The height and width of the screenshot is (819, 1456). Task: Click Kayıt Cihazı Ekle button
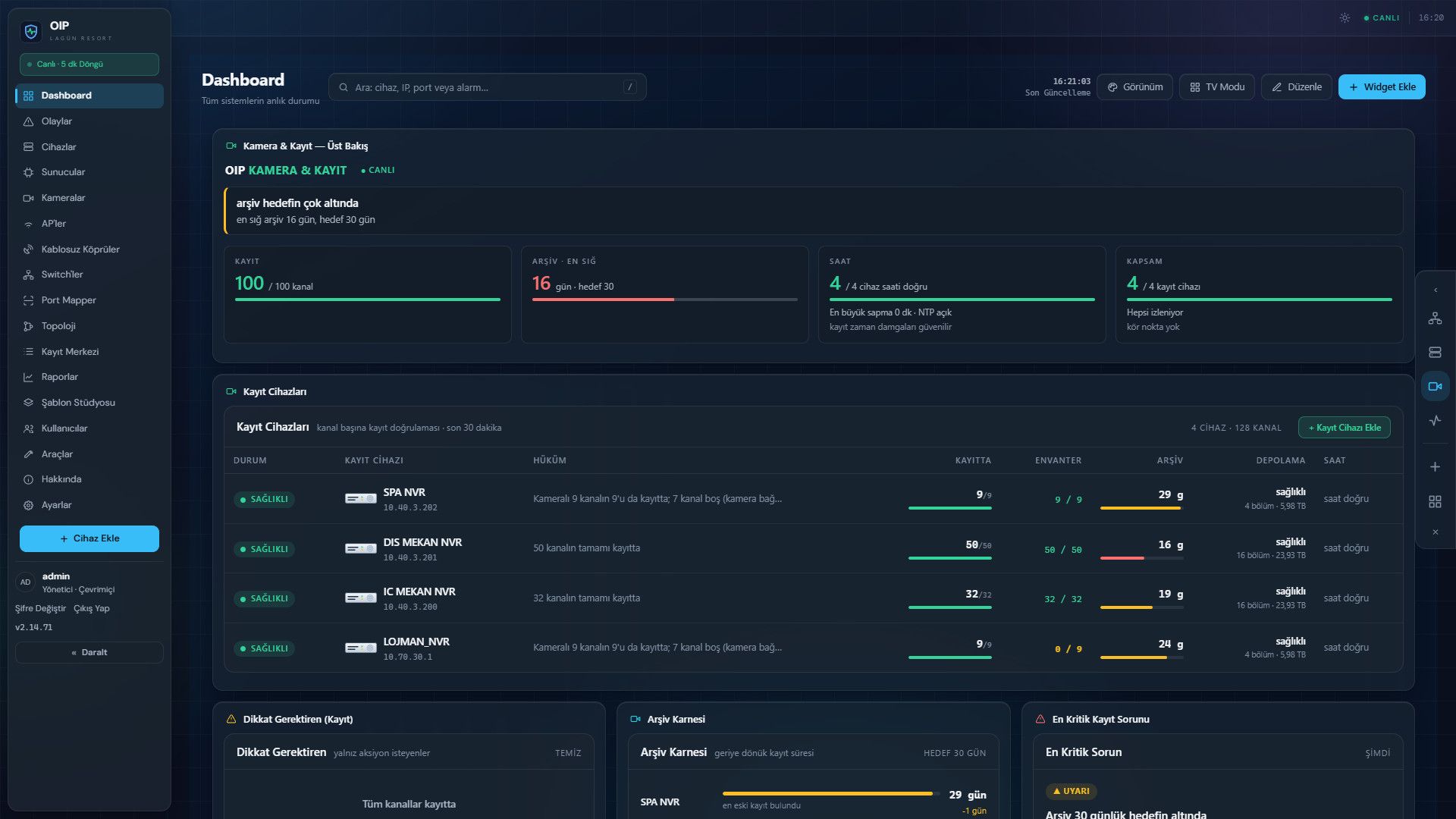pos(1345,428)
